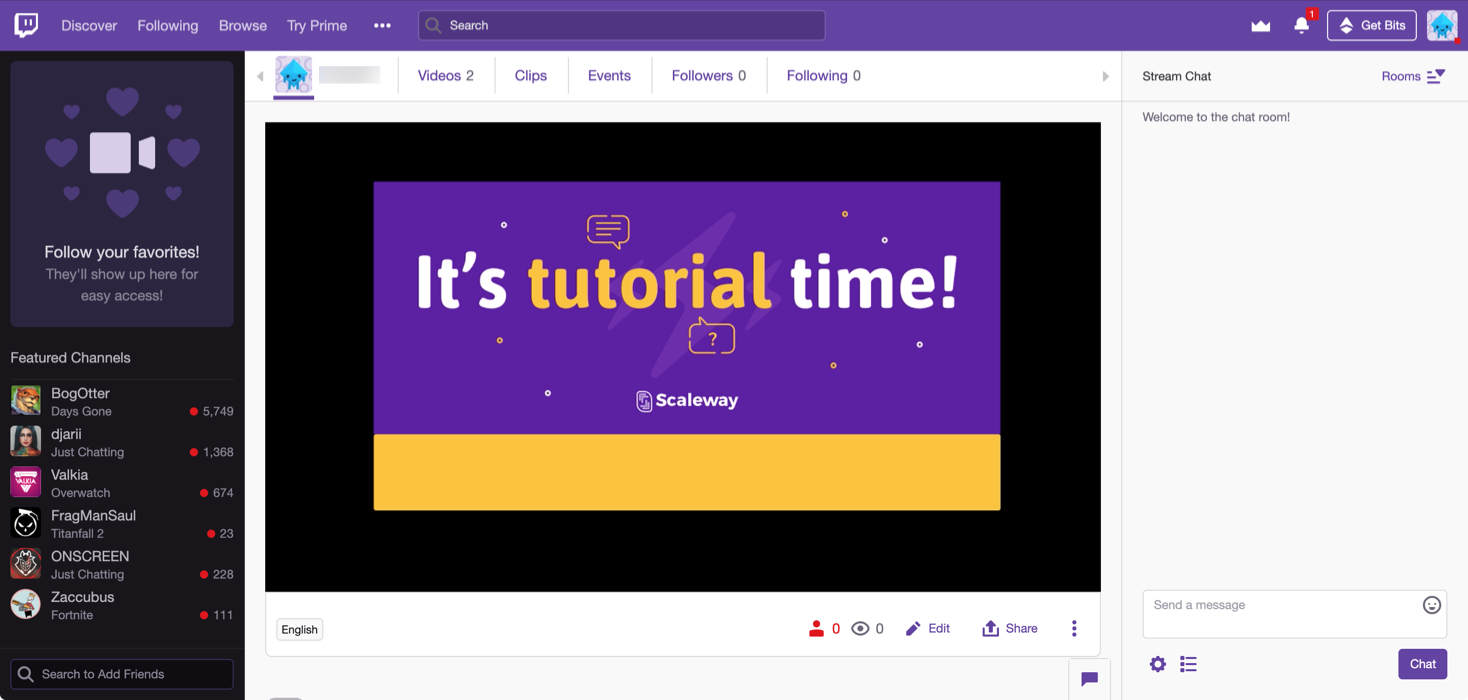The image size is (1468, 700).
Task: Open the Followers tab
Action: coord(708,76)
